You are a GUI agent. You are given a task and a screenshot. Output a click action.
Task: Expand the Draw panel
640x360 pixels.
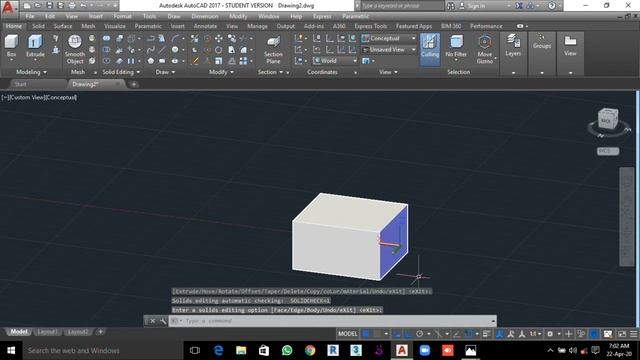(x=165, y=72)
